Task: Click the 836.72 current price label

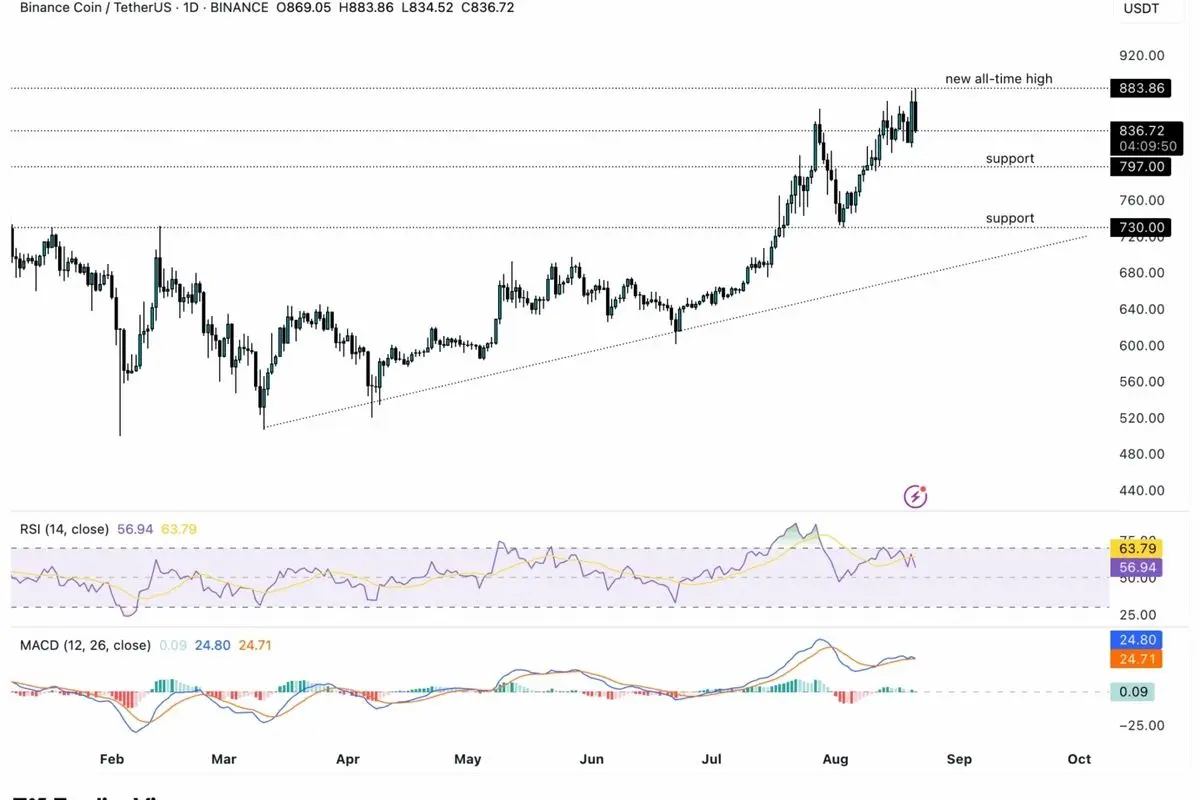Action: [1140, 130]
